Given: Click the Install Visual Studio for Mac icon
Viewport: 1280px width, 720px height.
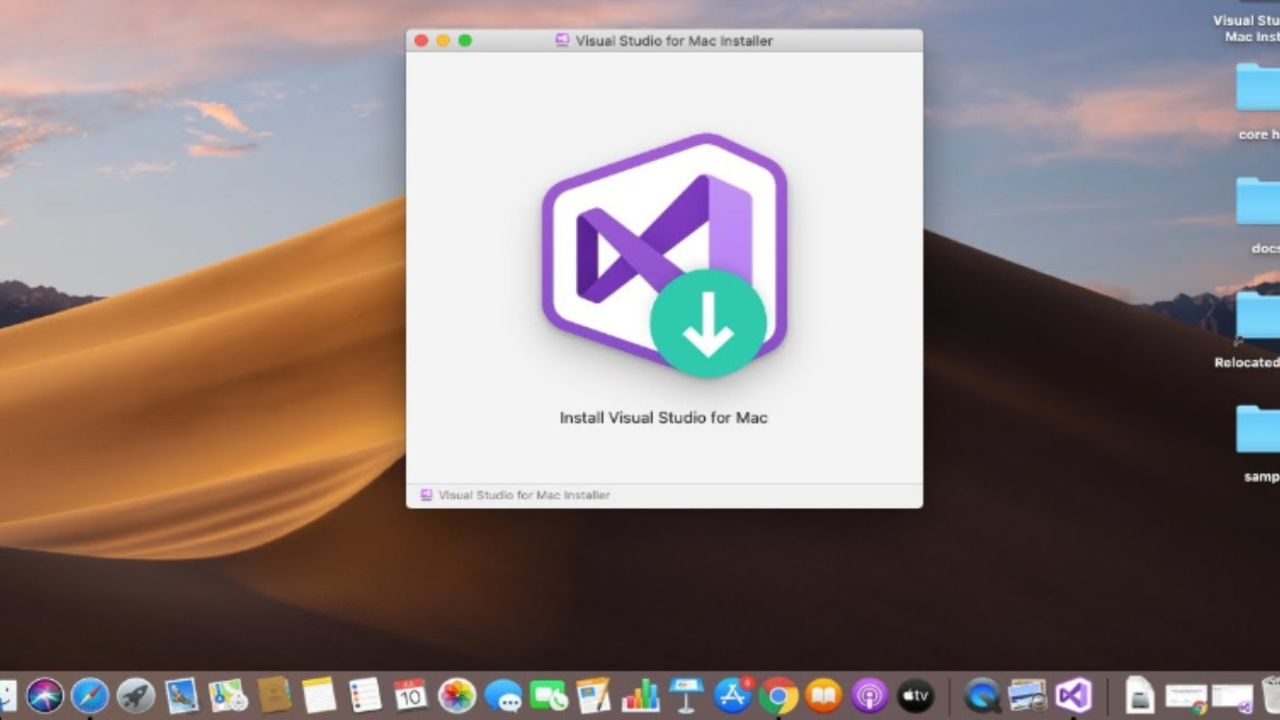Looking at the screenshot, I should coord(664,255).
